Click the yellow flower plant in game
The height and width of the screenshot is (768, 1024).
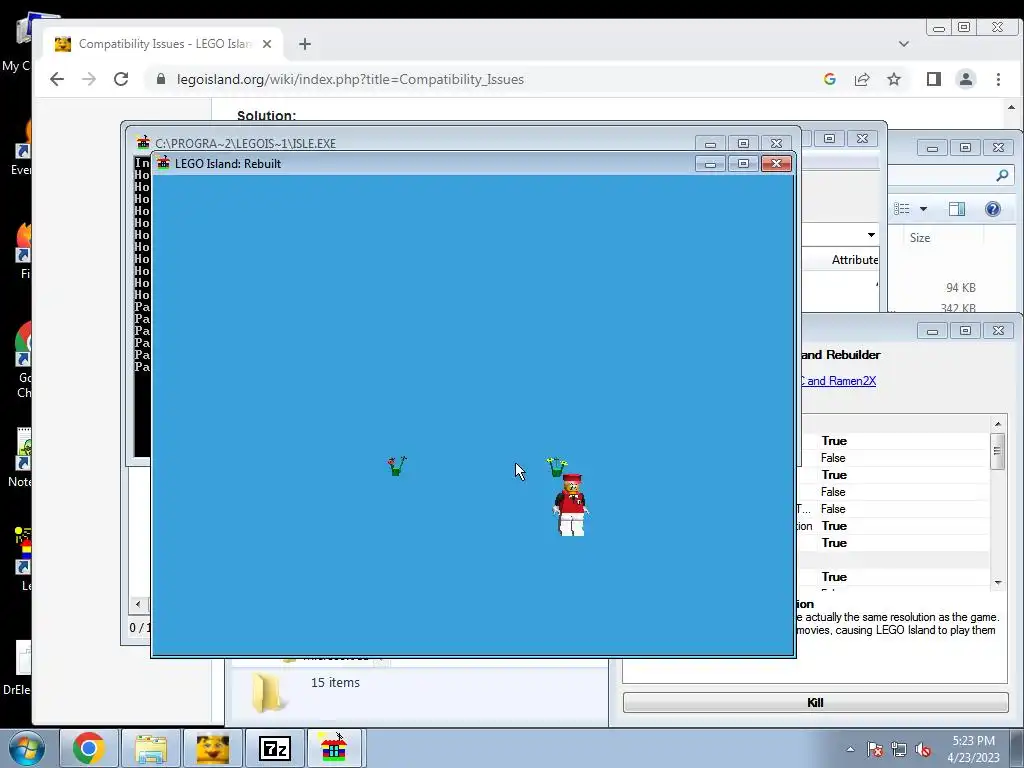556,467
